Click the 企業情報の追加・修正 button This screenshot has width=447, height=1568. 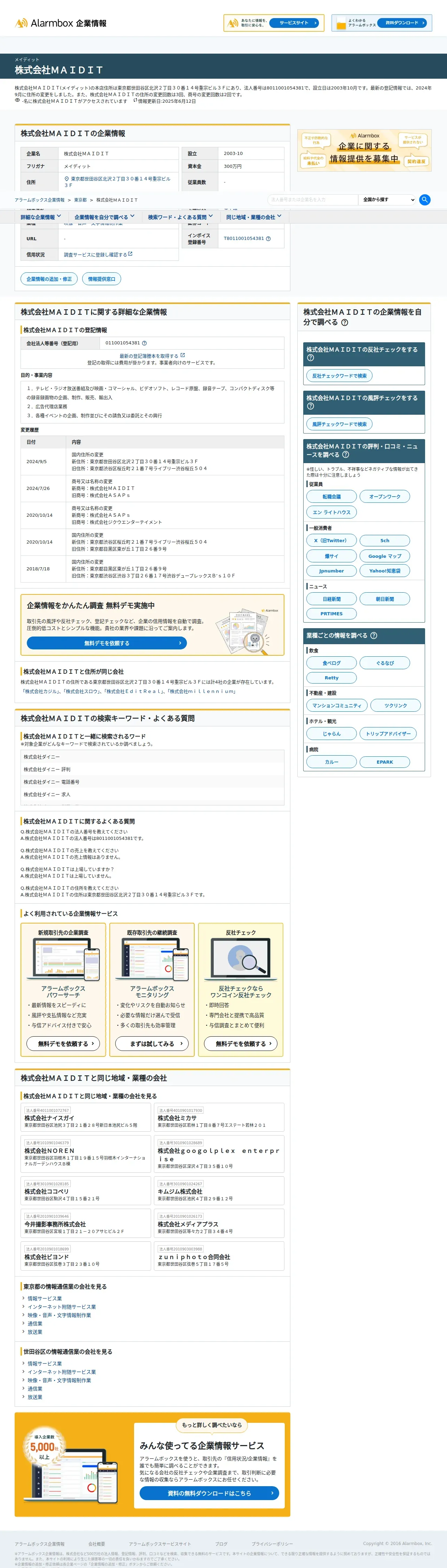49,279
